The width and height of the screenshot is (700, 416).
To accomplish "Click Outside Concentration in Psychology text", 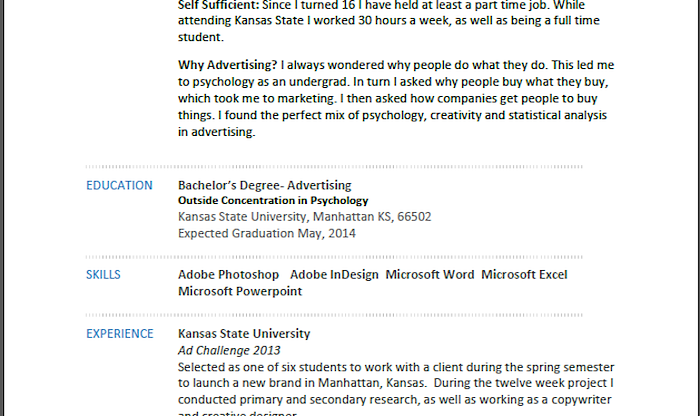I will (273, 201).
